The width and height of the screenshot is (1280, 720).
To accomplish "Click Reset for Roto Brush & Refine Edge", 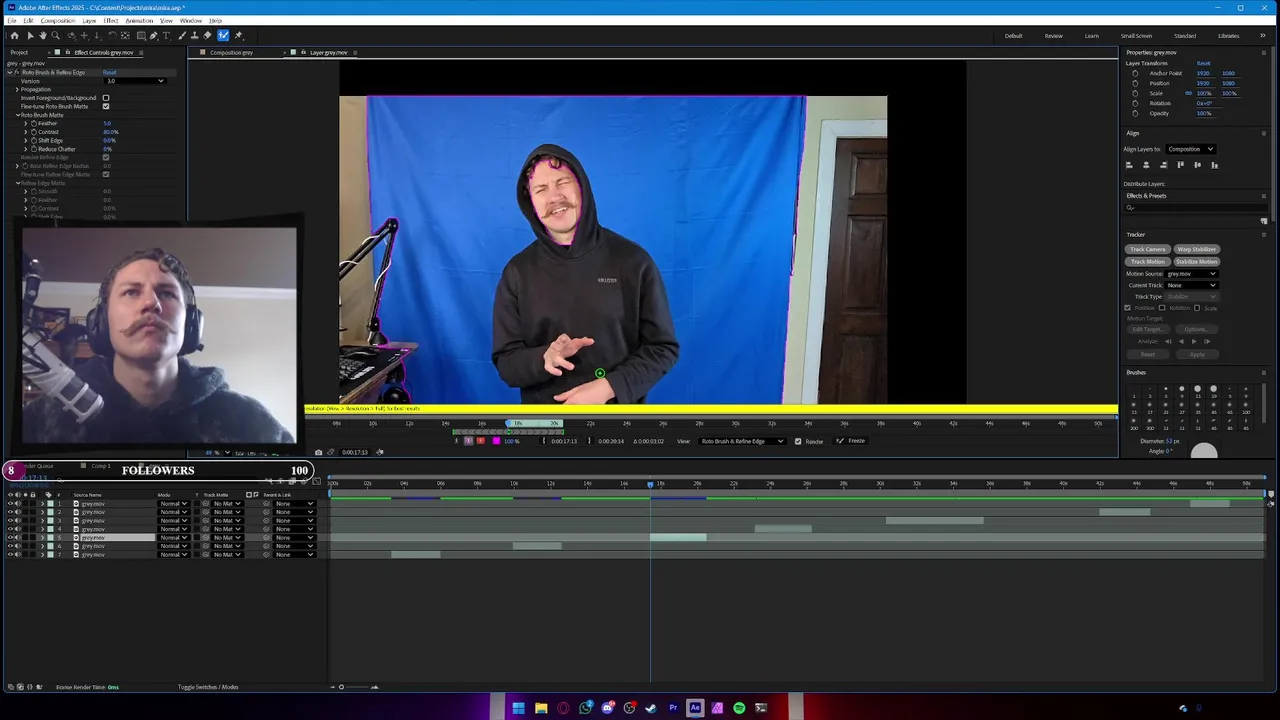I will point(109,72).
